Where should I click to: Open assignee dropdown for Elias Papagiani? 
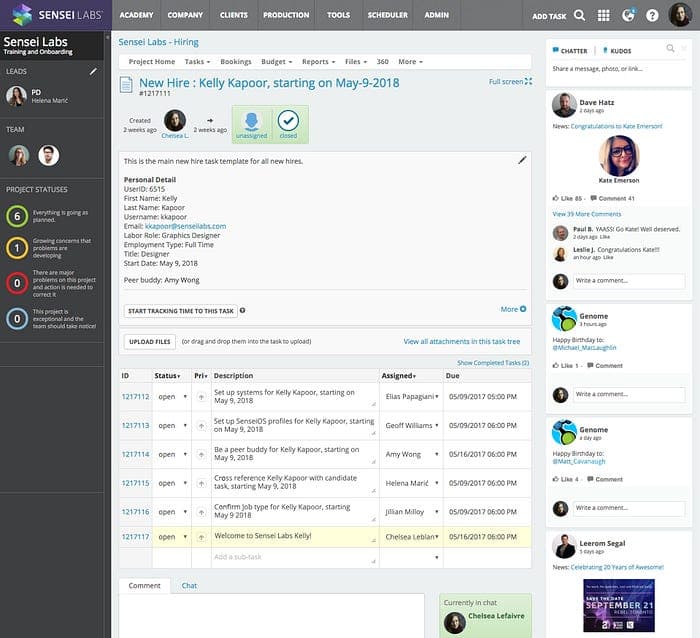coord(437,396)
